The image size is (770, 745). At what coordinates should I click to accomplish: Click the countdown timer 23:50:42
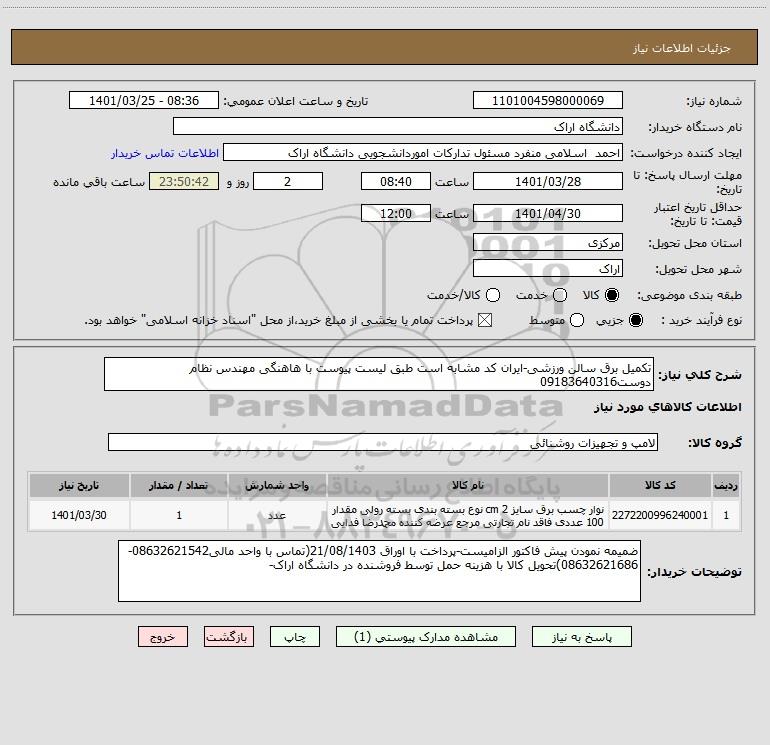(184, 181)
